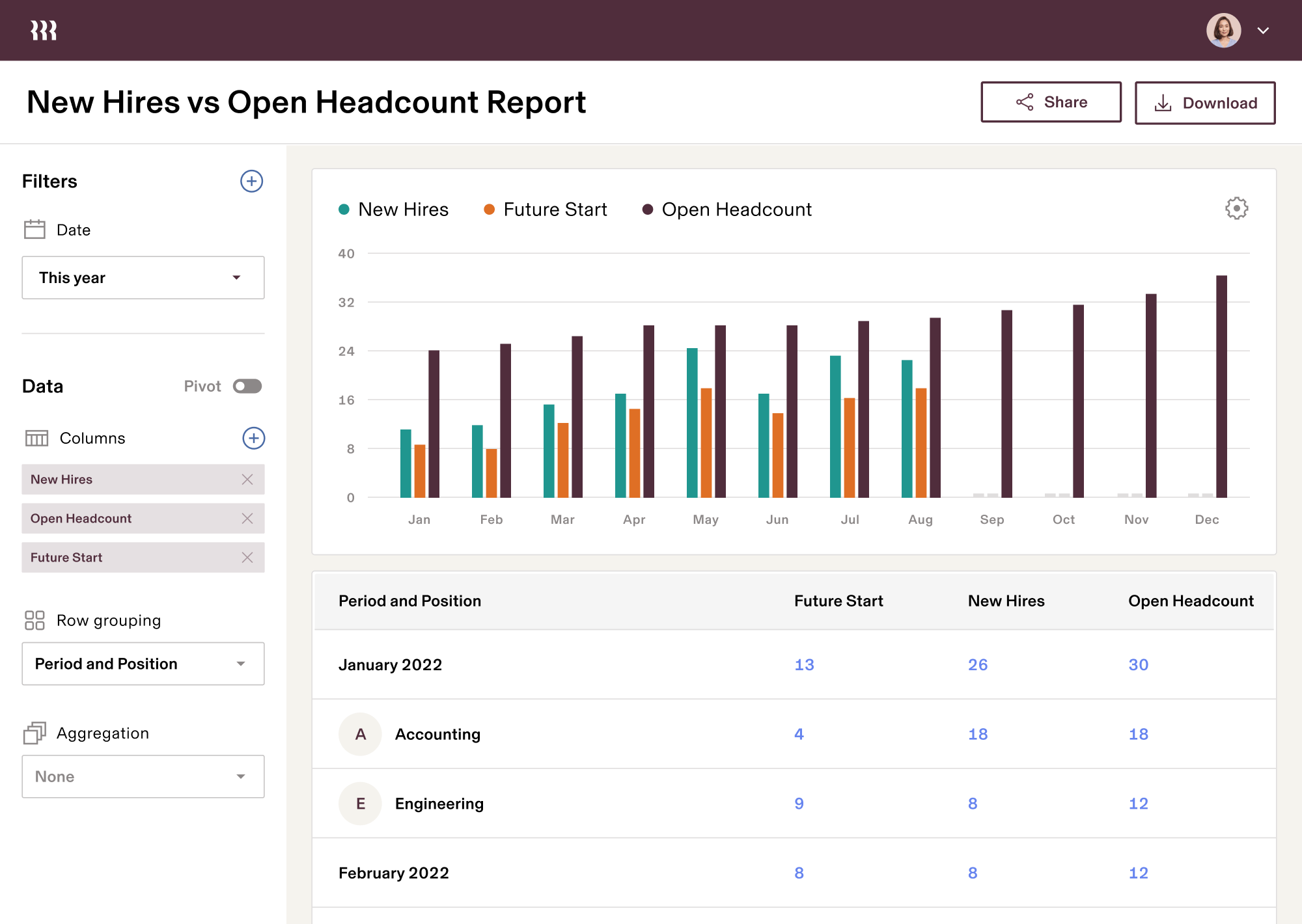Click the Aggregation layers icon
Image resolution: width=1302 pixels, height=924 pixels.
coord(35,733)
